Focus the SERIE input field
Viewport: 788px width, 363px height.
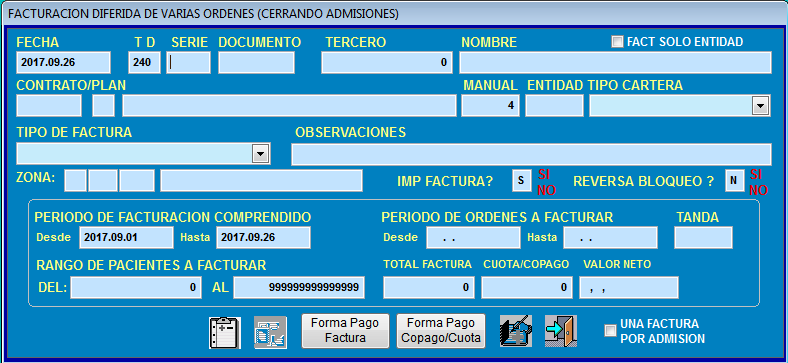(188, 63)
